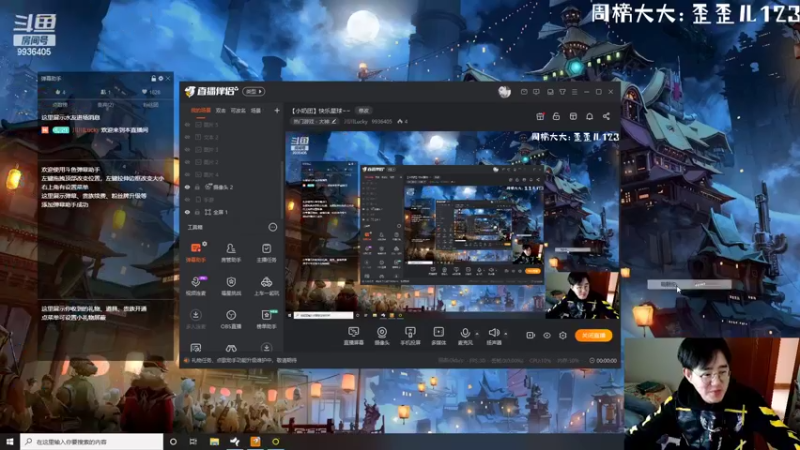Click the bell notification icon
The image size is (800, 450).
click(589, 116)
